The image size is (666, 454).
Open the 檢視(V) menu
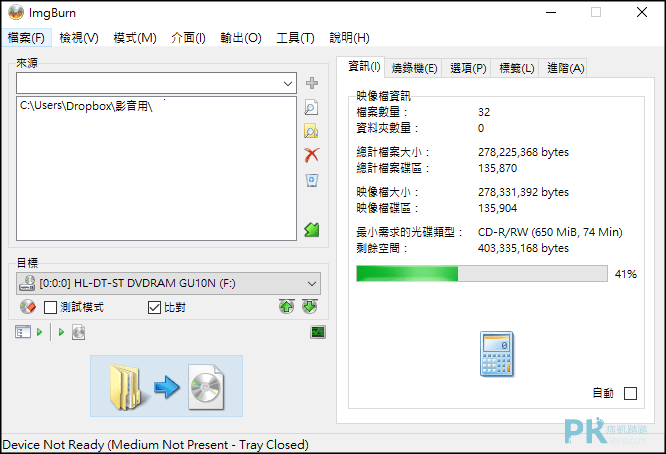[79, 38]
